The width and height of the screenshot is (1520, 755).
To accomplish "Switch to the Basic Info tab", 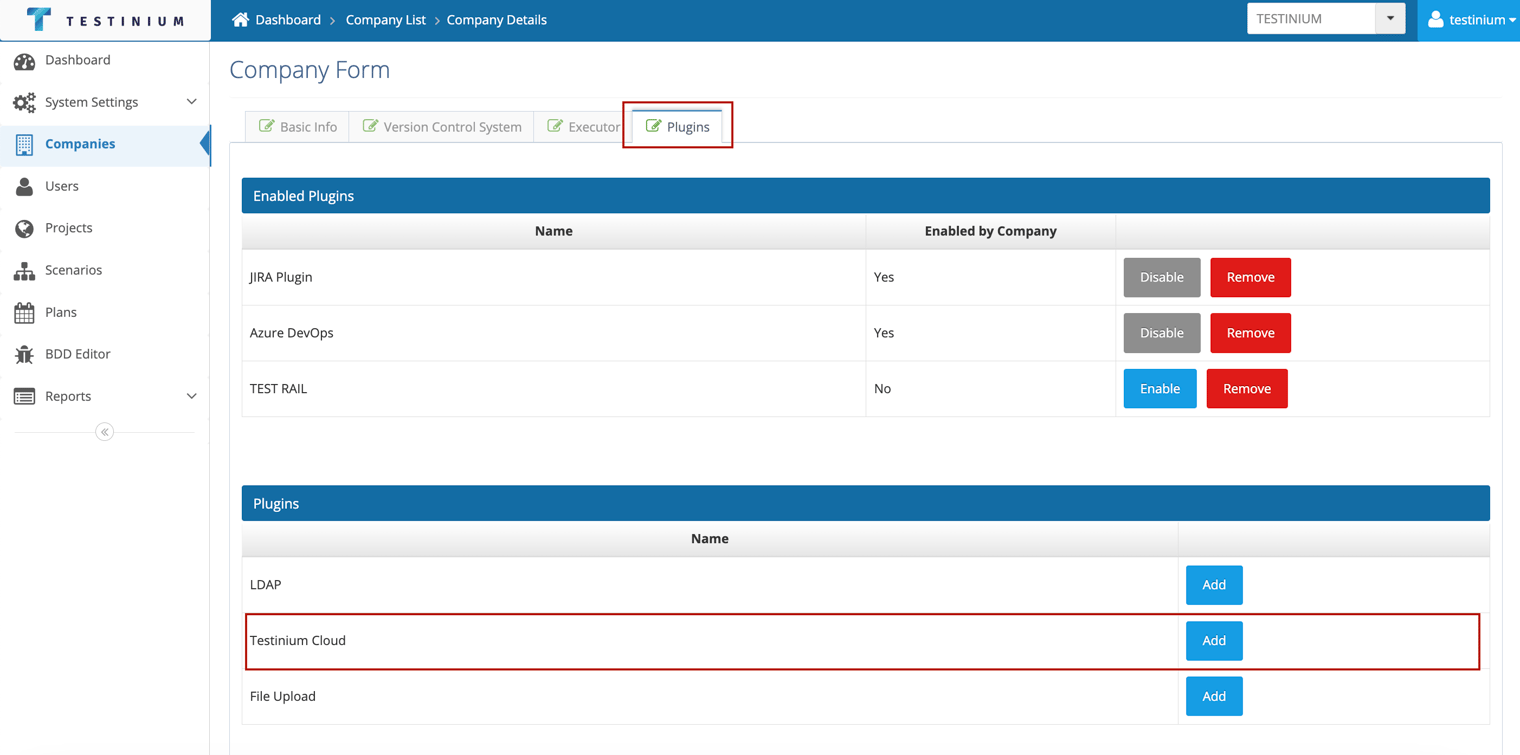I will (x=298, y=127).
